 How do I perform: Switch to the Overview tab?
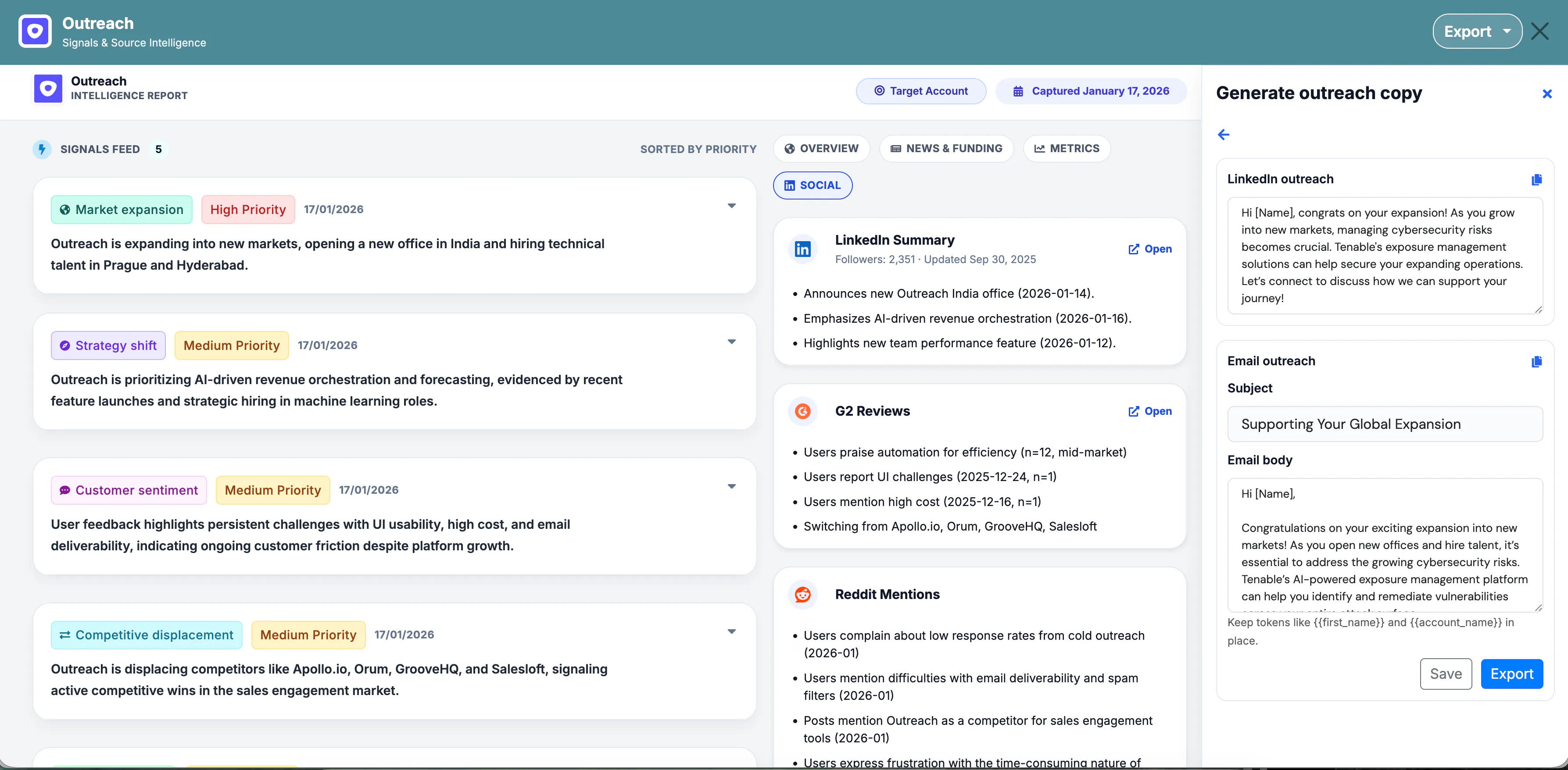821,148
